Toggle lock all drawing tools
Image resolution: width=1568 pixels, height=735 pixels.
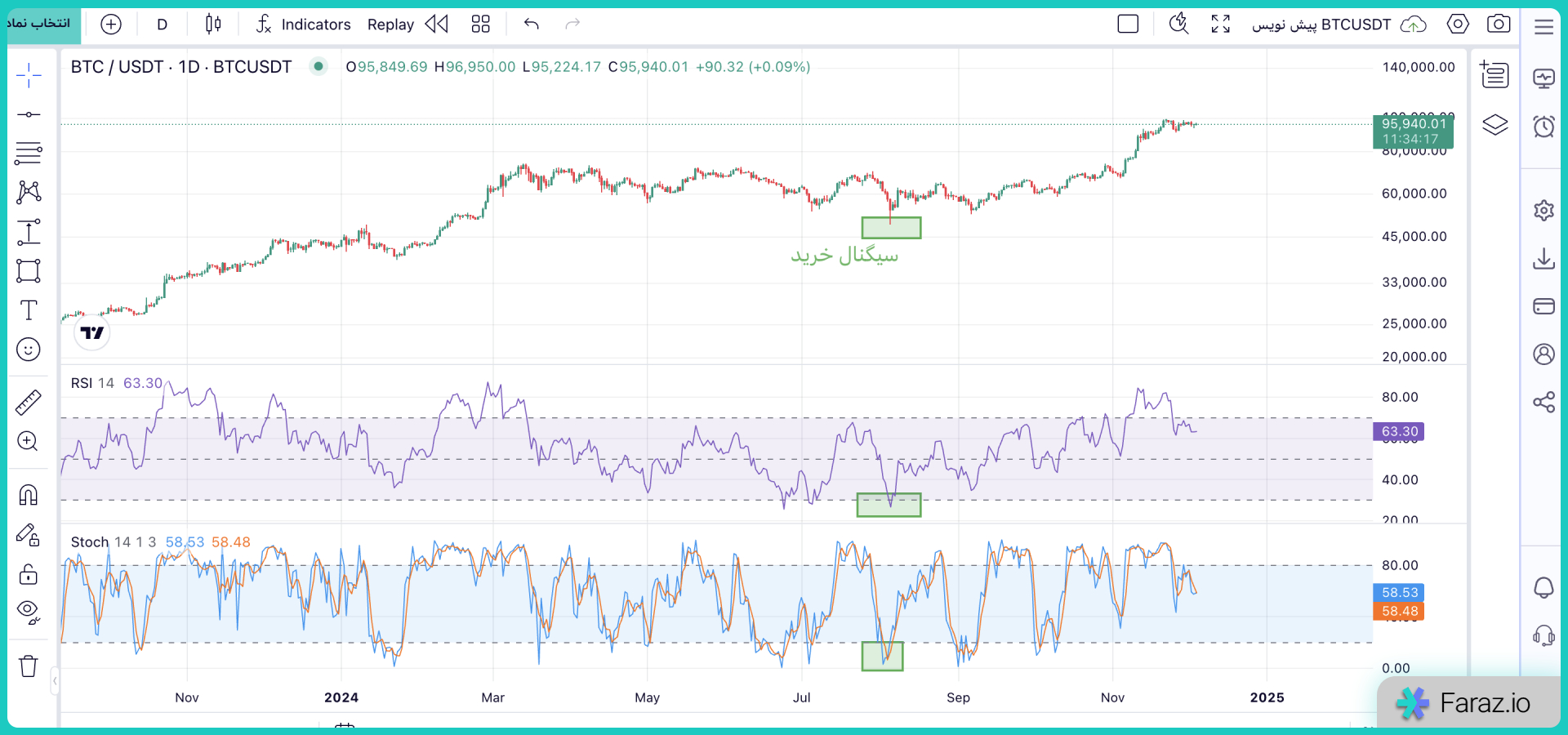pos(29,575)
